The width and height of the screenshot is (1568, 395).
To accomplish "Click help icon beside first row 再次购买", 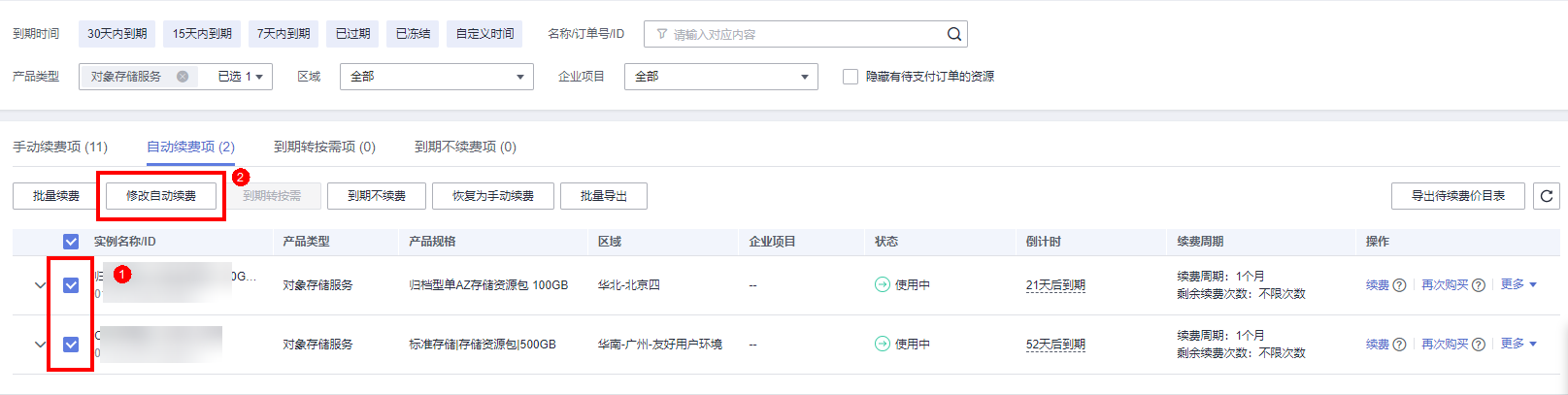I will (x=1478, y=285).
